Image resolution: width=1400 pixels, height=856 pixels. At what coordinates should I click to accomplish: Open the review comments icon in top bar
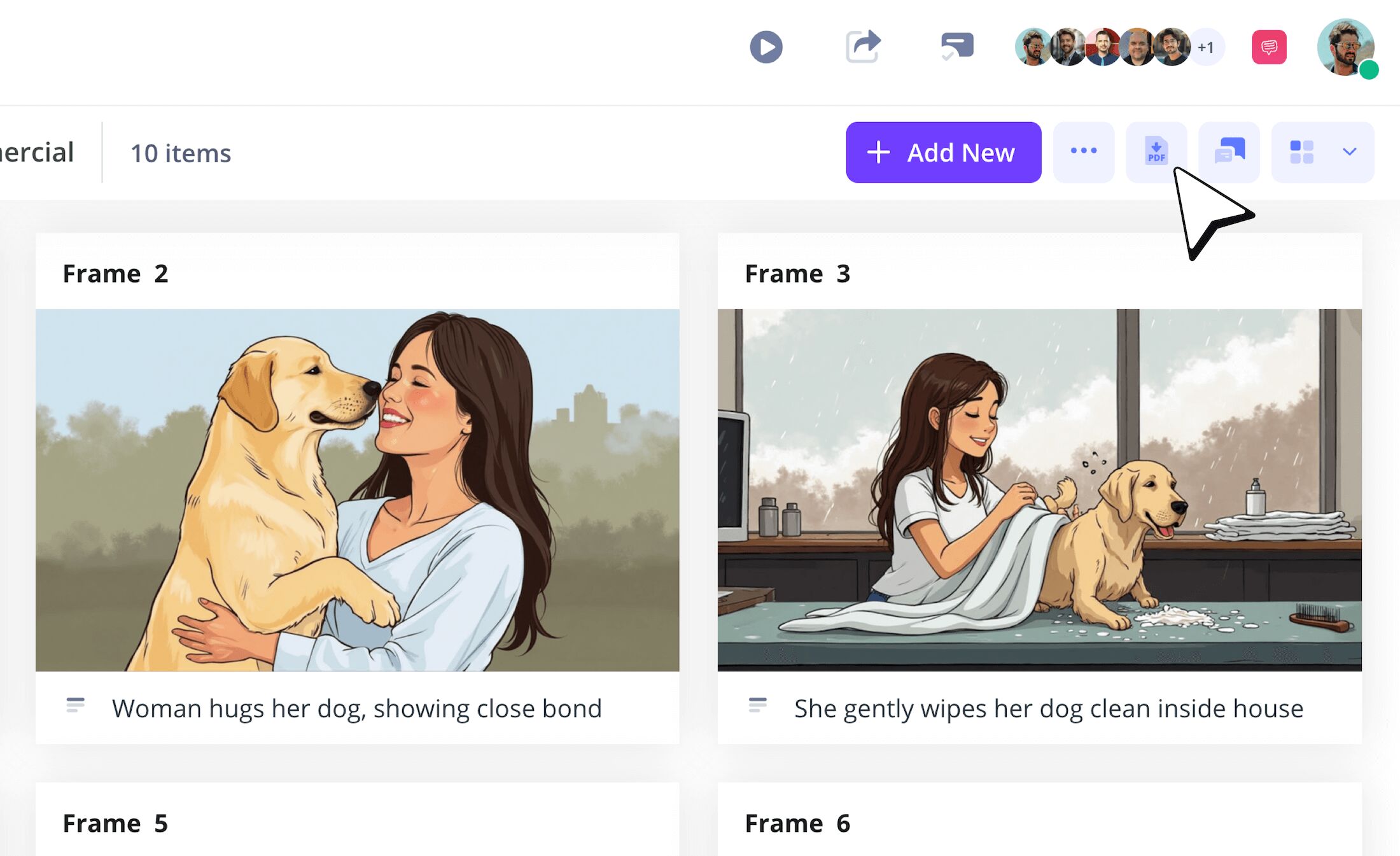[957, 46]
